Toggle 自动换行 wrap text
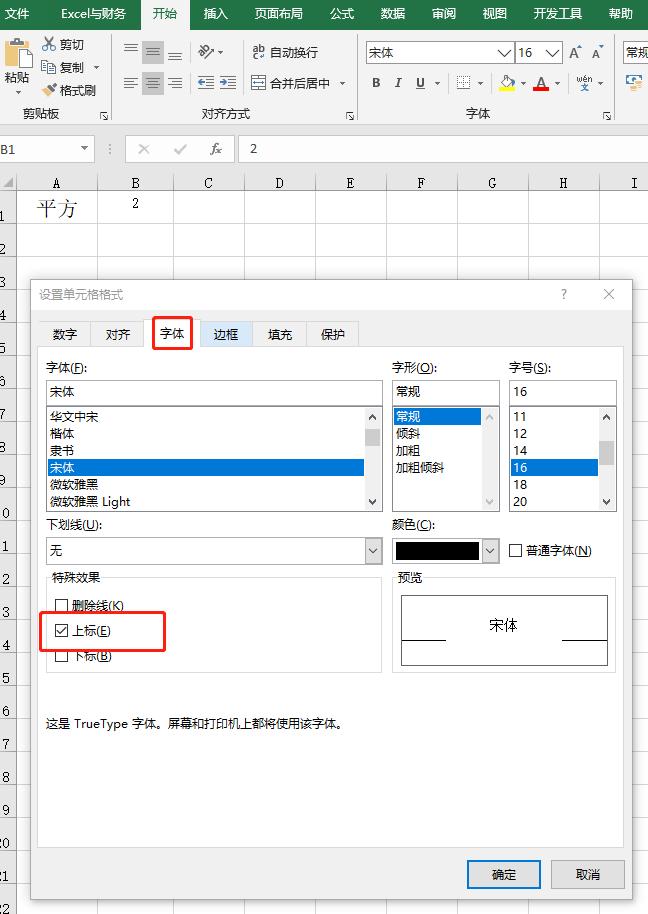The height and width of the screenshot is (914, 648). tap(285, 52)
